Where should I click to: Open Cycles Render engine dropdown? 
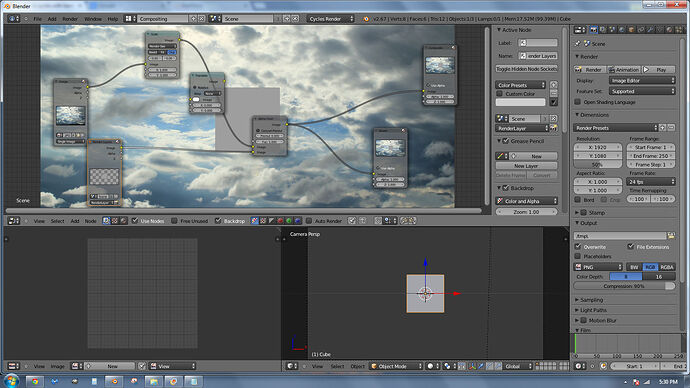point(330,19)
